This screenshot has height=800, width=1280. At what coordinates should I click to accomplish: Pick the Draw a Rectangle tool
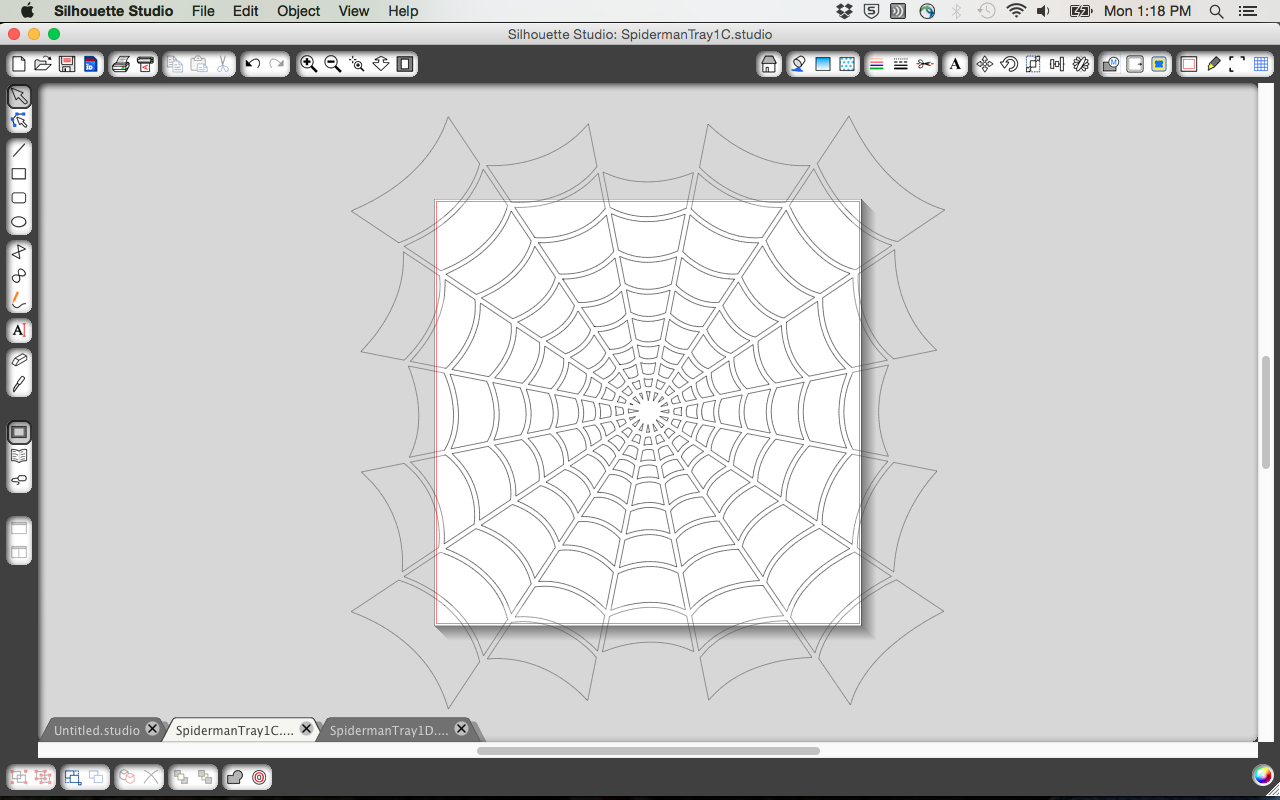pyautogui.click(x=19, y=174)
